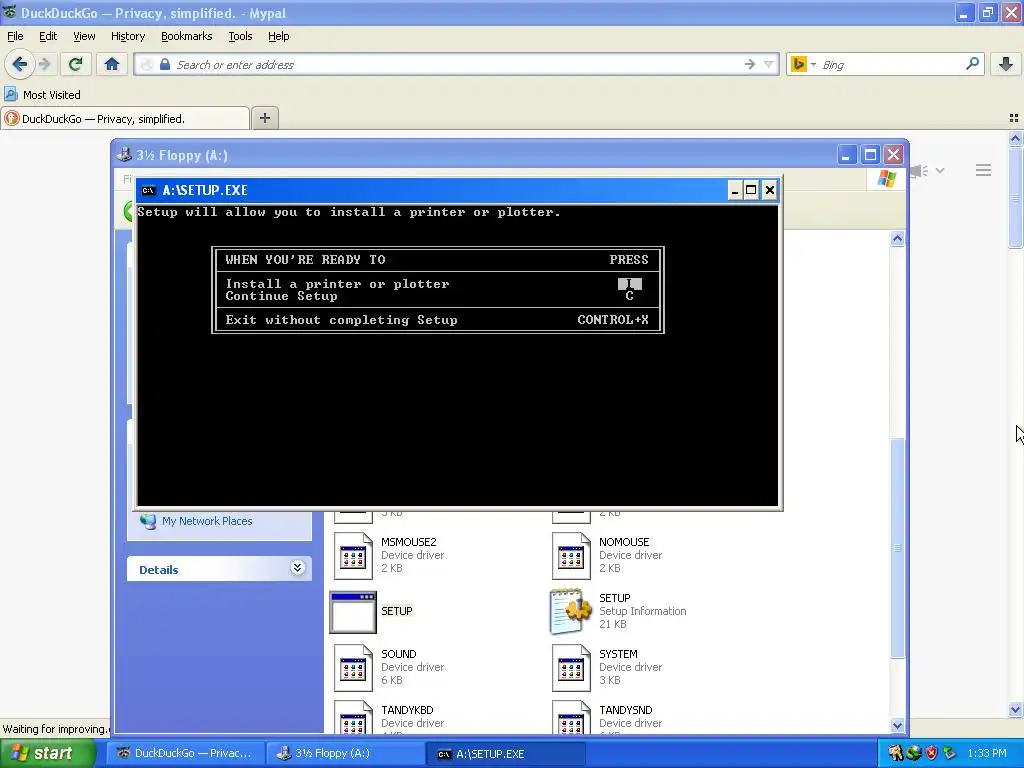Open the Most Visited bookmarks folder

(x=42, y=95)
